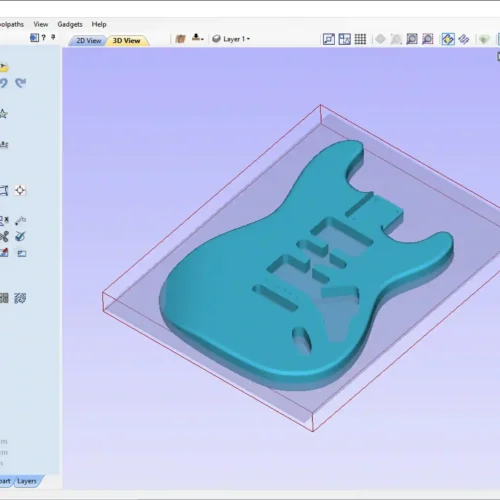Toggle the highlighted blue 3D shading icon
The image size is (500, 500).
coord(448,39)
